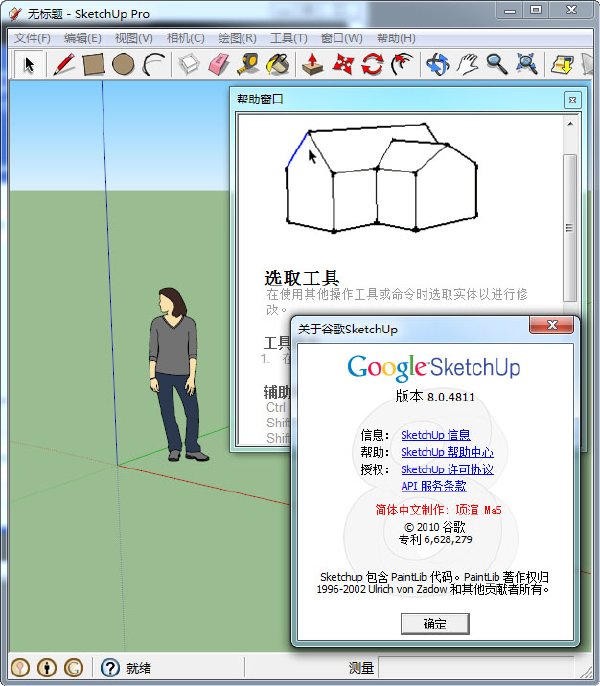Click the help question mark status icon
Screen dimensions: 600x686
pos(110,668)
